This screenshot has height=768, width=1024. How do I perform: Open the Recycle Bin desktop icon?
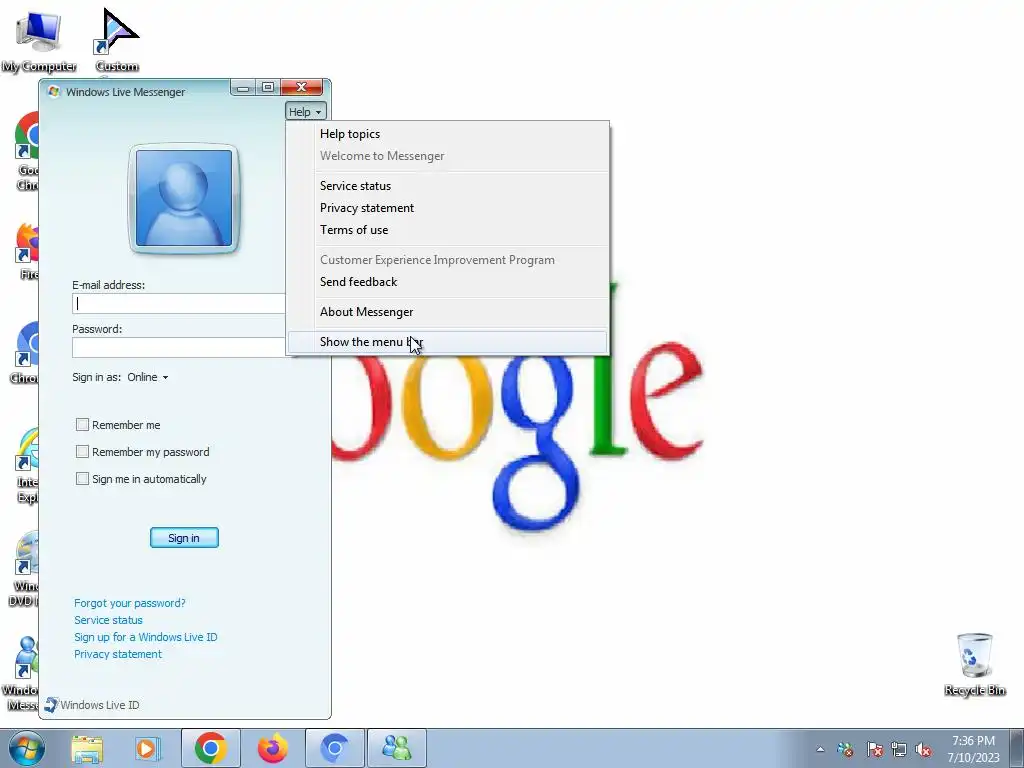click(974, 664)
